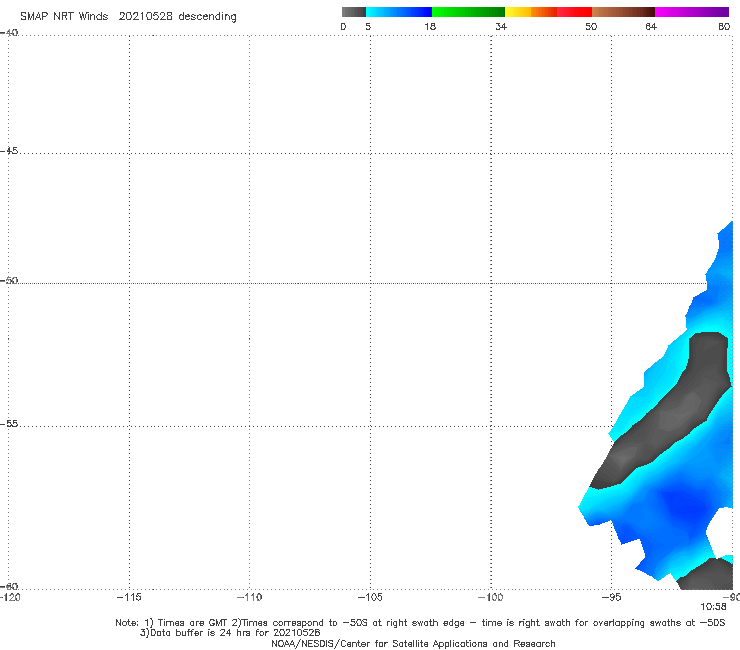Click the longitude label '-120'
This screenshot has width=740, height=650.
[x=10, y=597]
